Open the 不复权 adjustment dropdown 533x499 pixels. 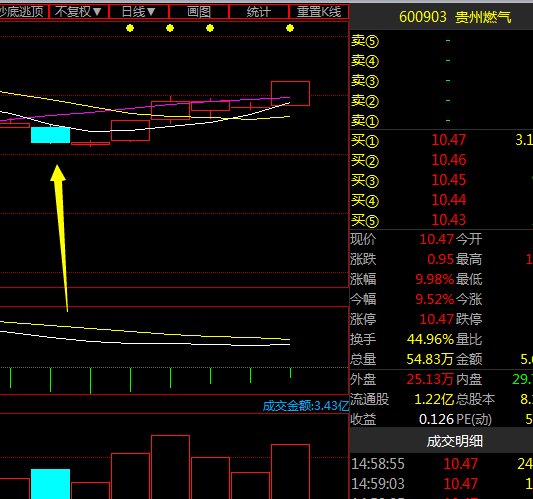(x=79, y=12)
